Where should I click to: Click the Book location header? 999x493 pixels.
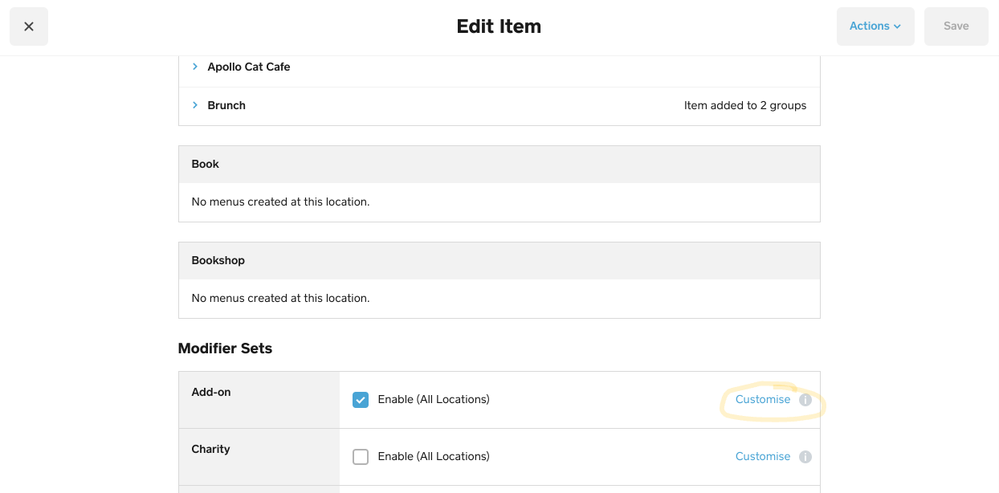coord(206,164)
